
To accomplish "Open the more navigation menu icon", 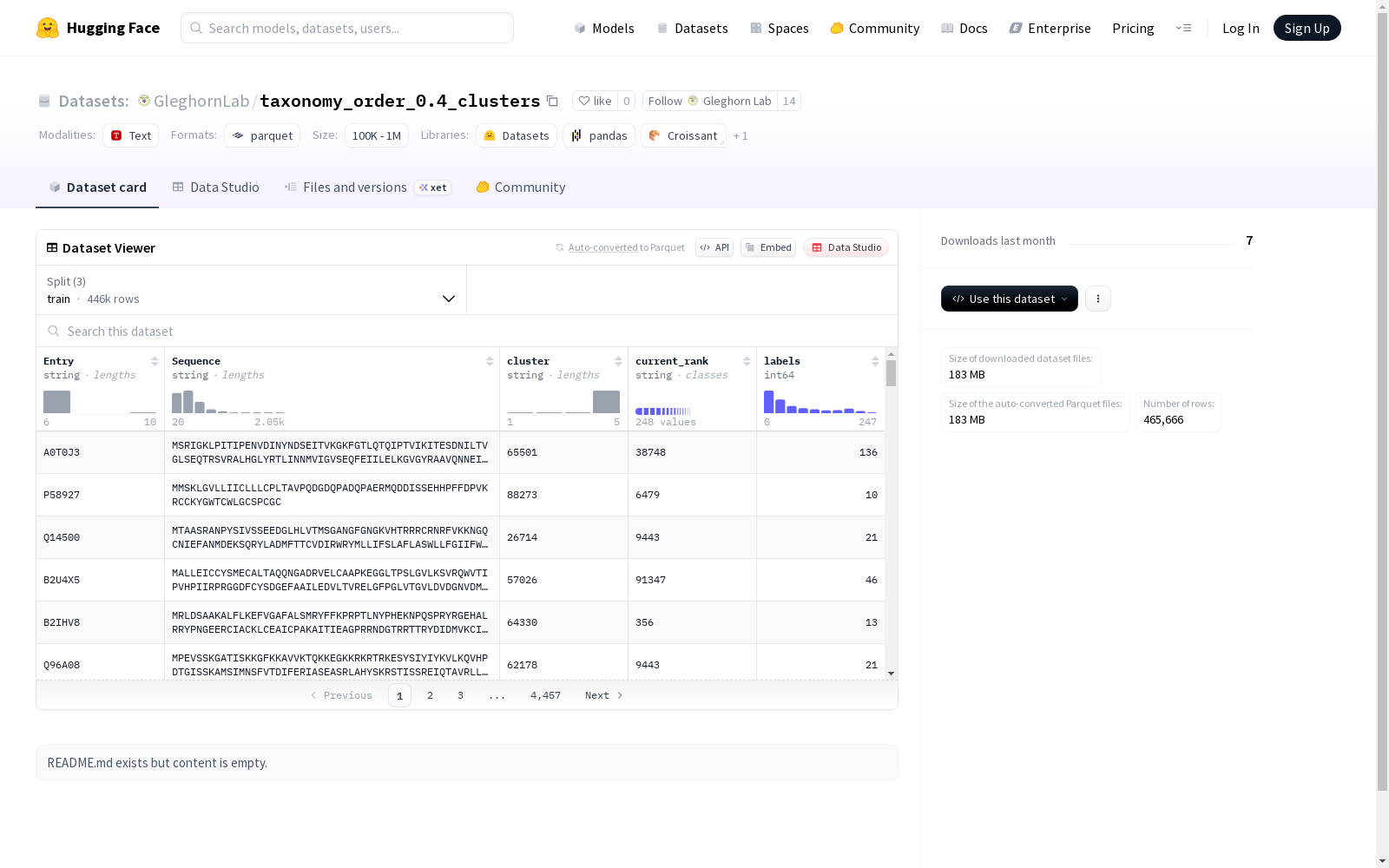I will (1183, 28).
